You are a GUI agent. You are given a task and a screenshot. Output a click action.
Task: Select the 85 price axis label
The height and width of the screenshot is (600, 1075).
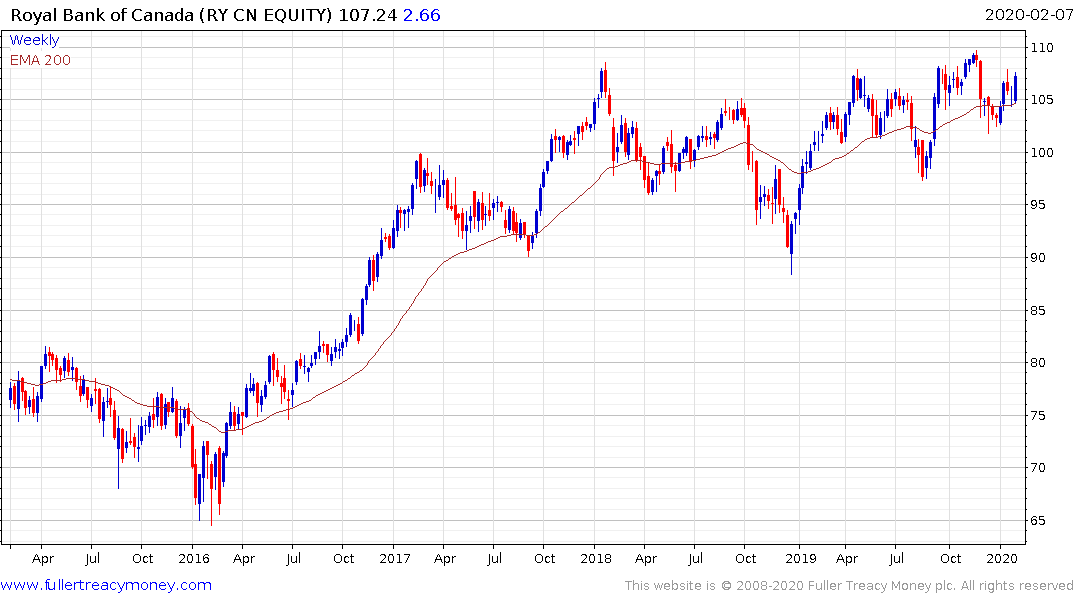[x=1039, y=311]
